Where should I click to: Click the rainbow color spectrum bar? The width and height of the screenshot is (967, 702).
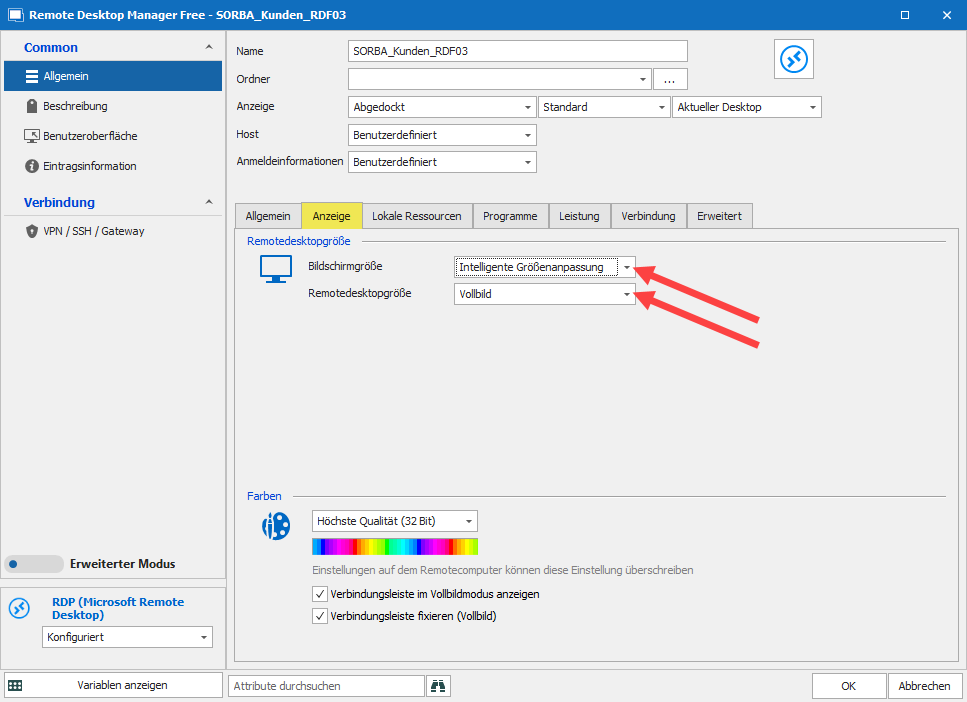[395, 546]
